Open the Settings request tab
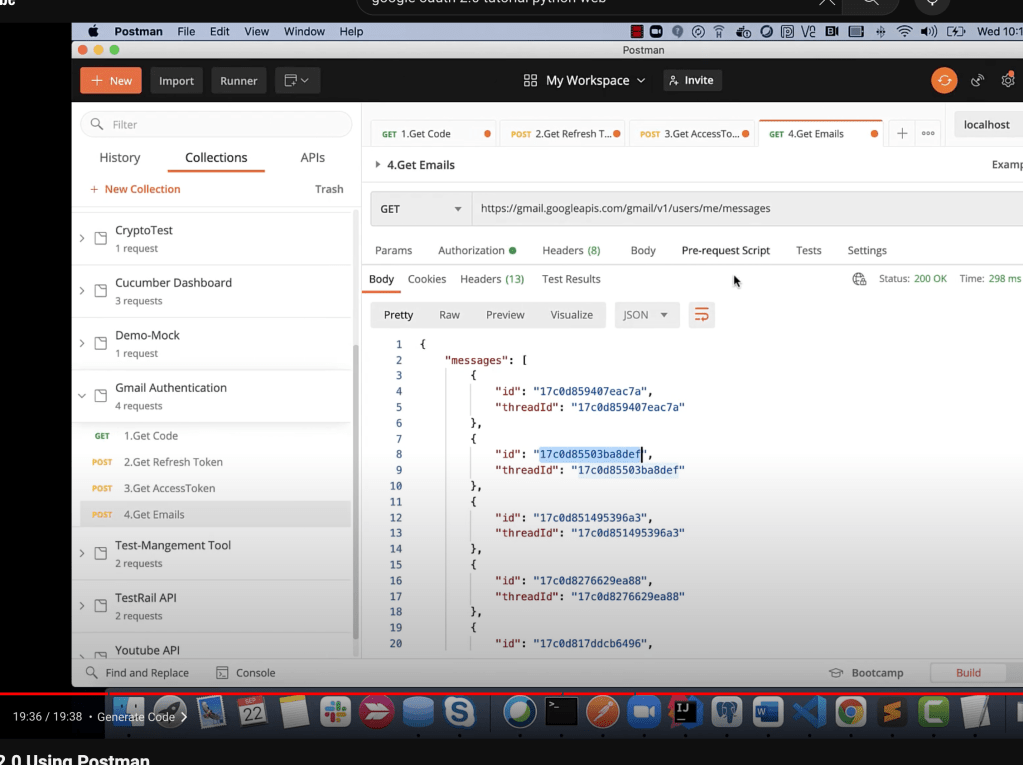The image size is (1023, 765). click(866, 250)
